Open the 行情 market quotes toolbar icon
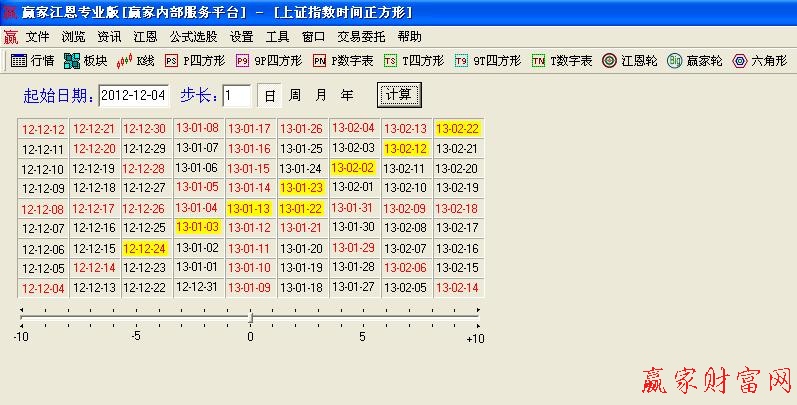This screenshot has height=405, width=797. (32, 61)
